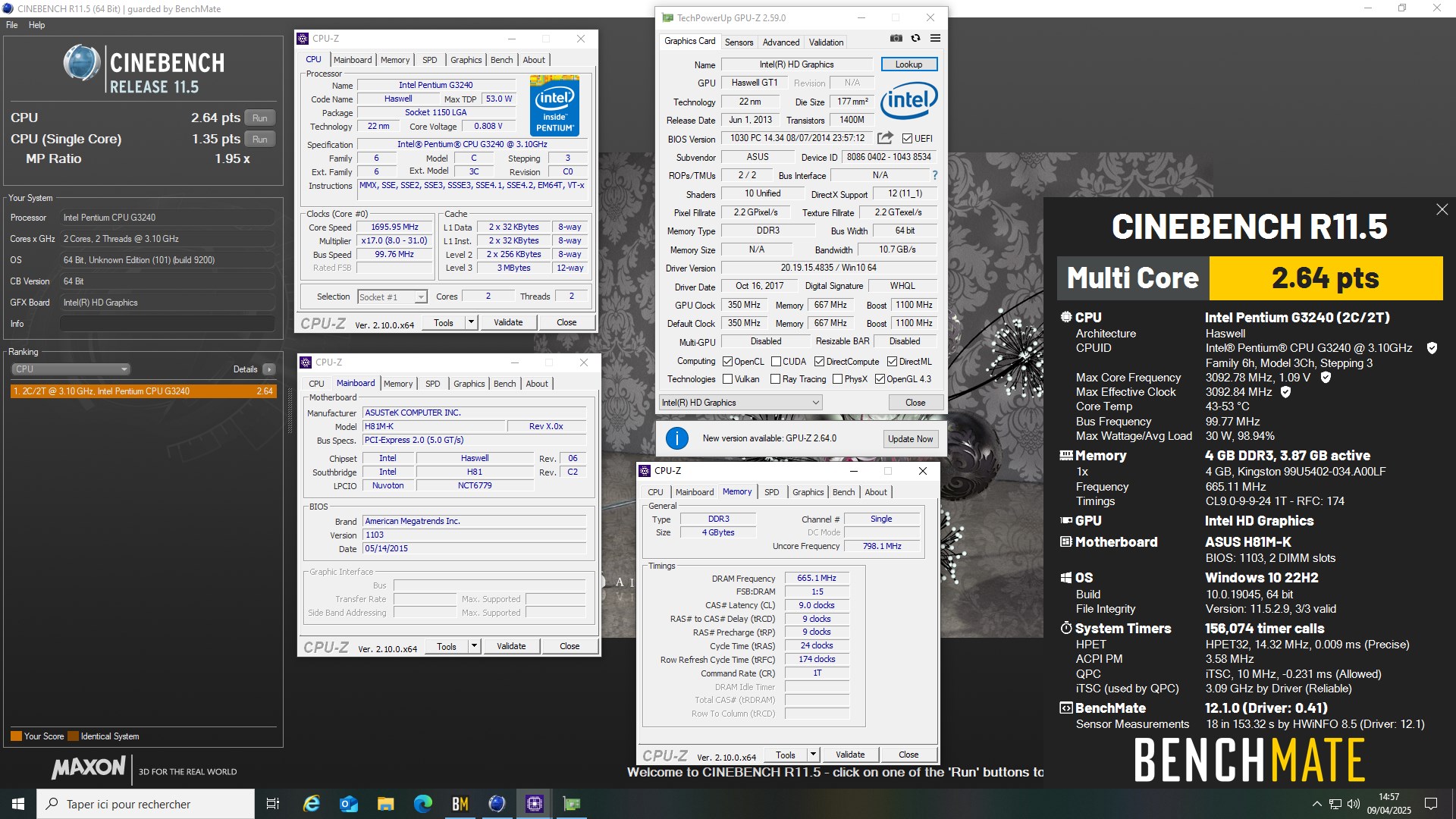Click the Max Core Frequency shield icon
This screenshot has width=1456, height=819.
[x=1326, y=377]
